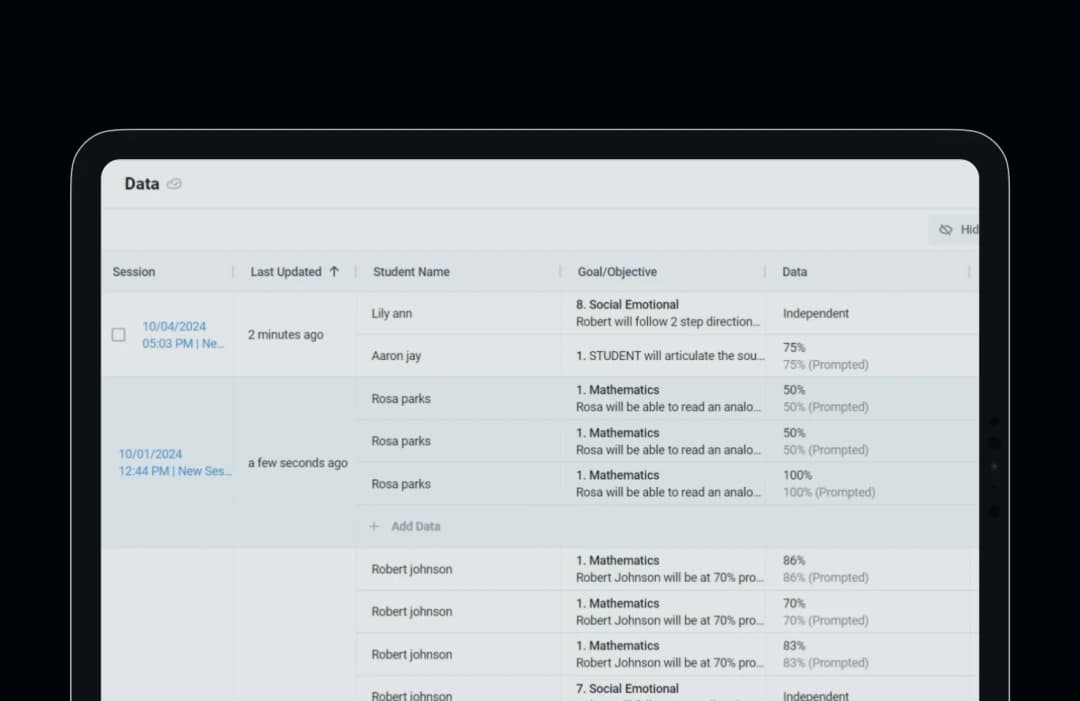
Task: Check the 10/04/2024 session checkbox
Action: [x=118, y=335]
